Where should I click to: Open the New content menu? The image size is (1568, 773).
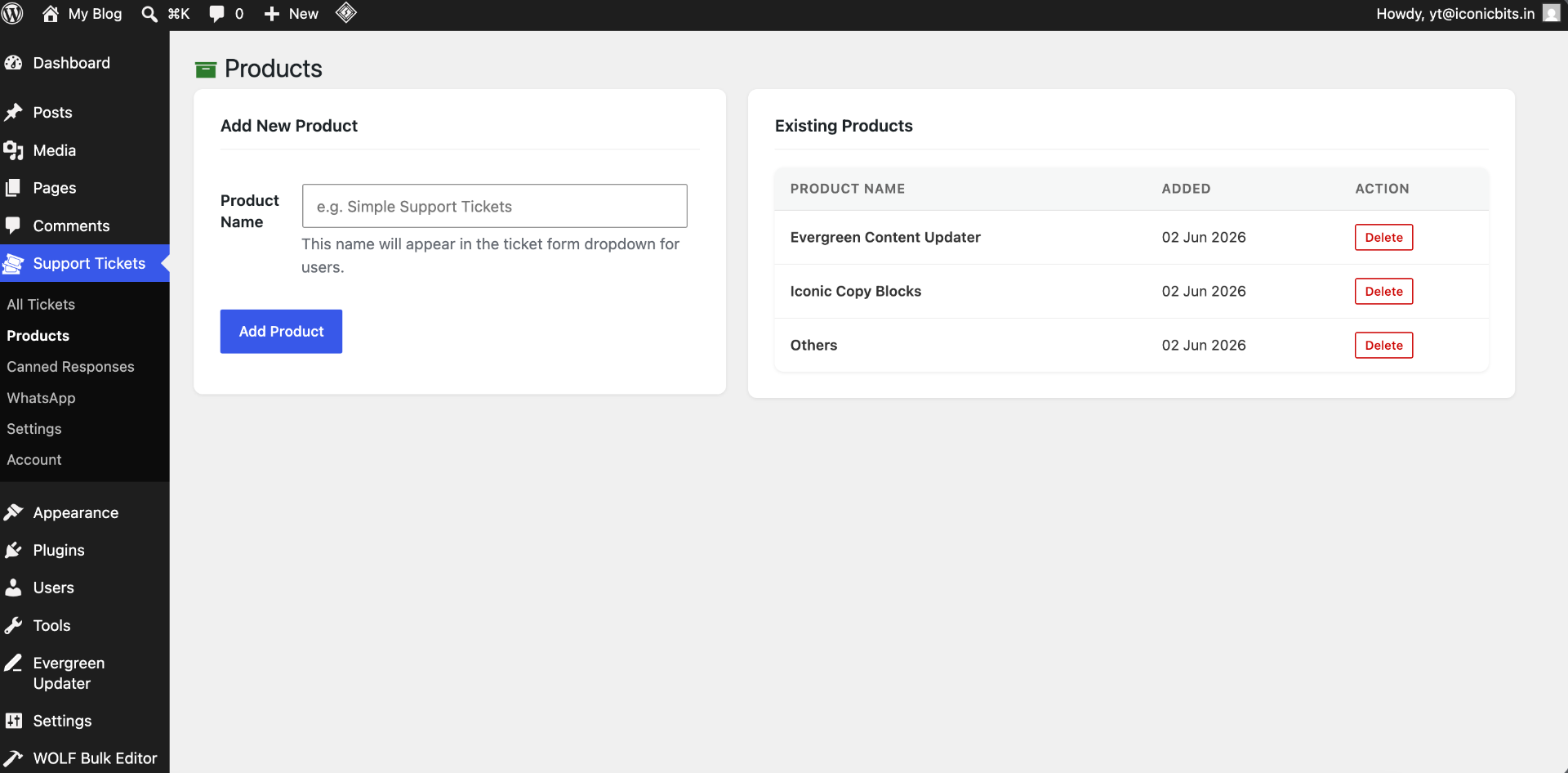(292, 14)
